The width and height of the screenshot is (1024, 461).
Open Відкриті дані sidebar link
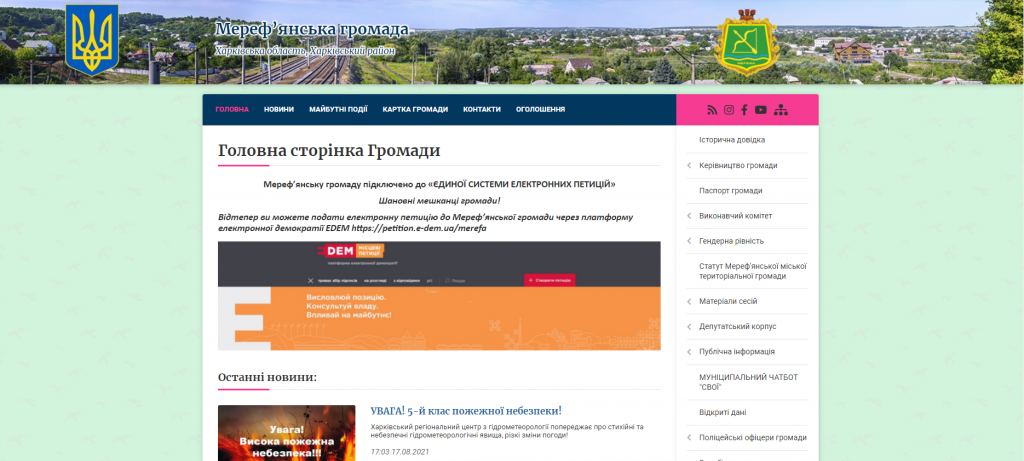[x=722, y=413]
